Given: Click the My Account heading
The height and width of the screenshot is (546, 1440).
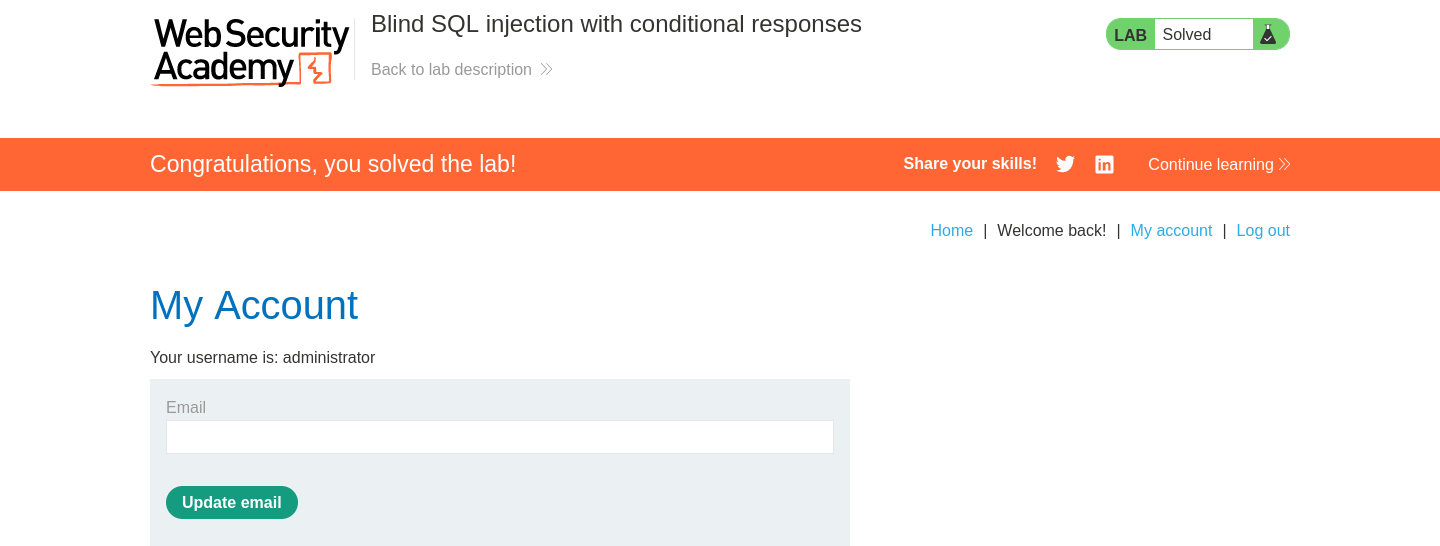Looking at the screenshot, I should click(x=254, y=305).
